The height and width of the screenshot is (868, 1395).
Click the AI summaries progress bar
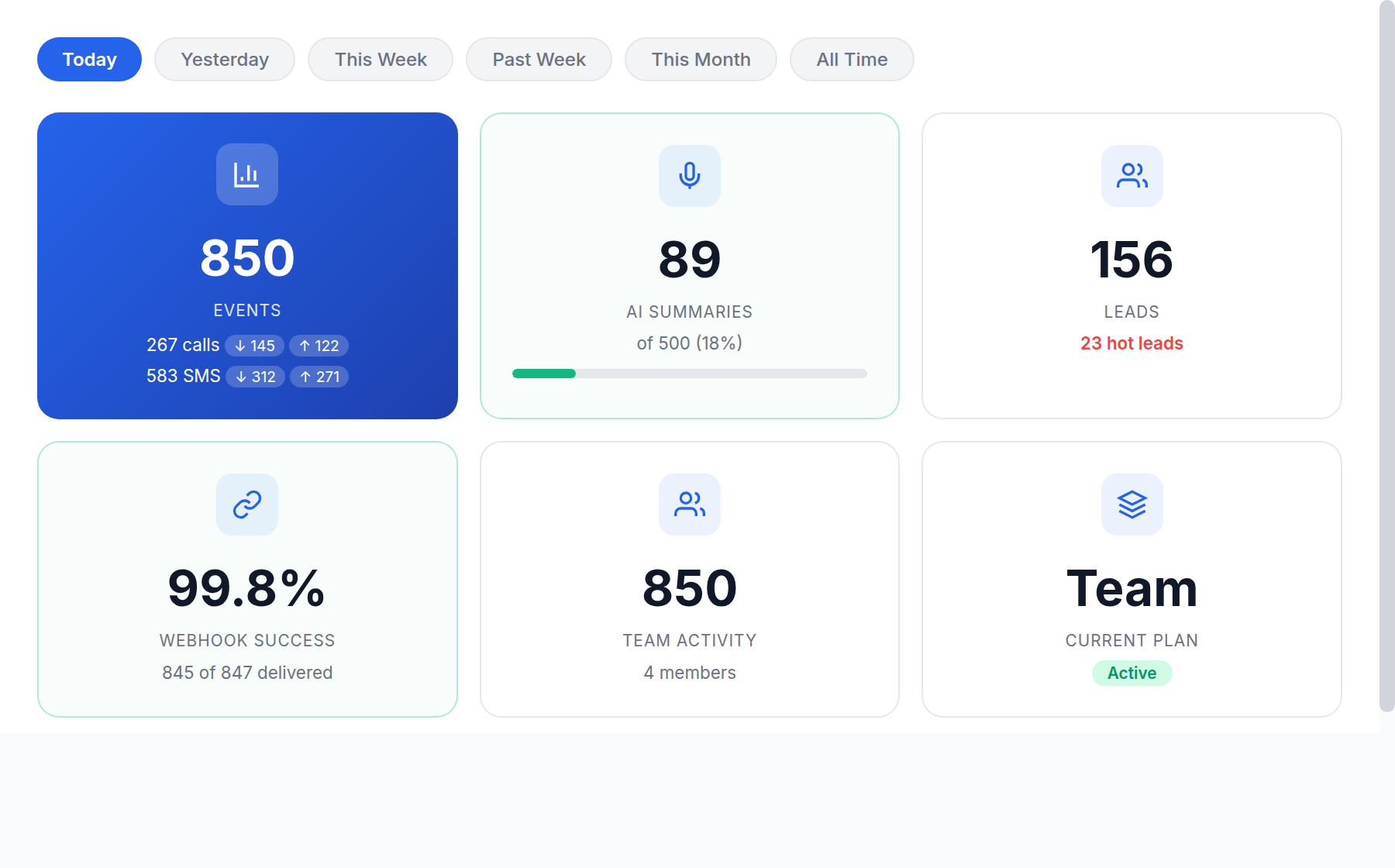coord(689,374)
